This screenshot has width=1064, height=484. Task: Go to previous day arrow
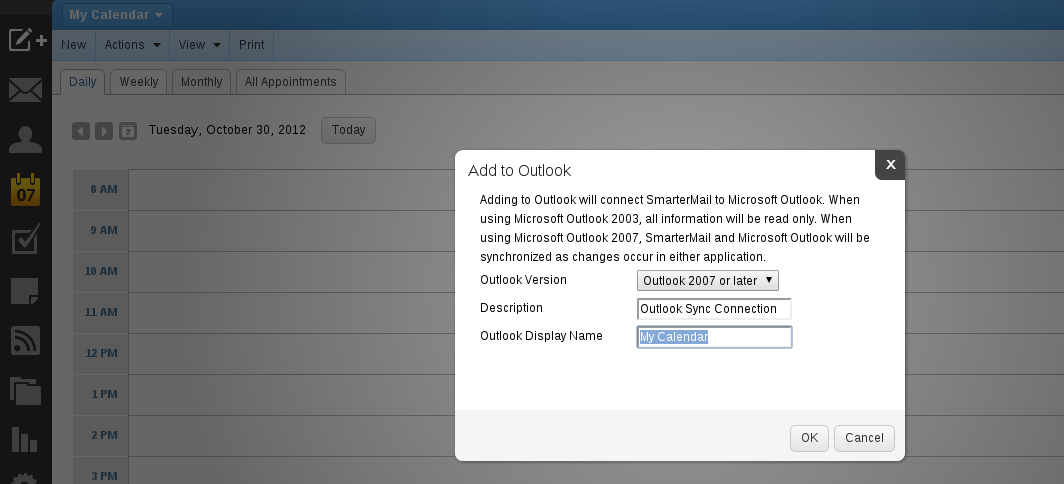[x=81, y=131]
